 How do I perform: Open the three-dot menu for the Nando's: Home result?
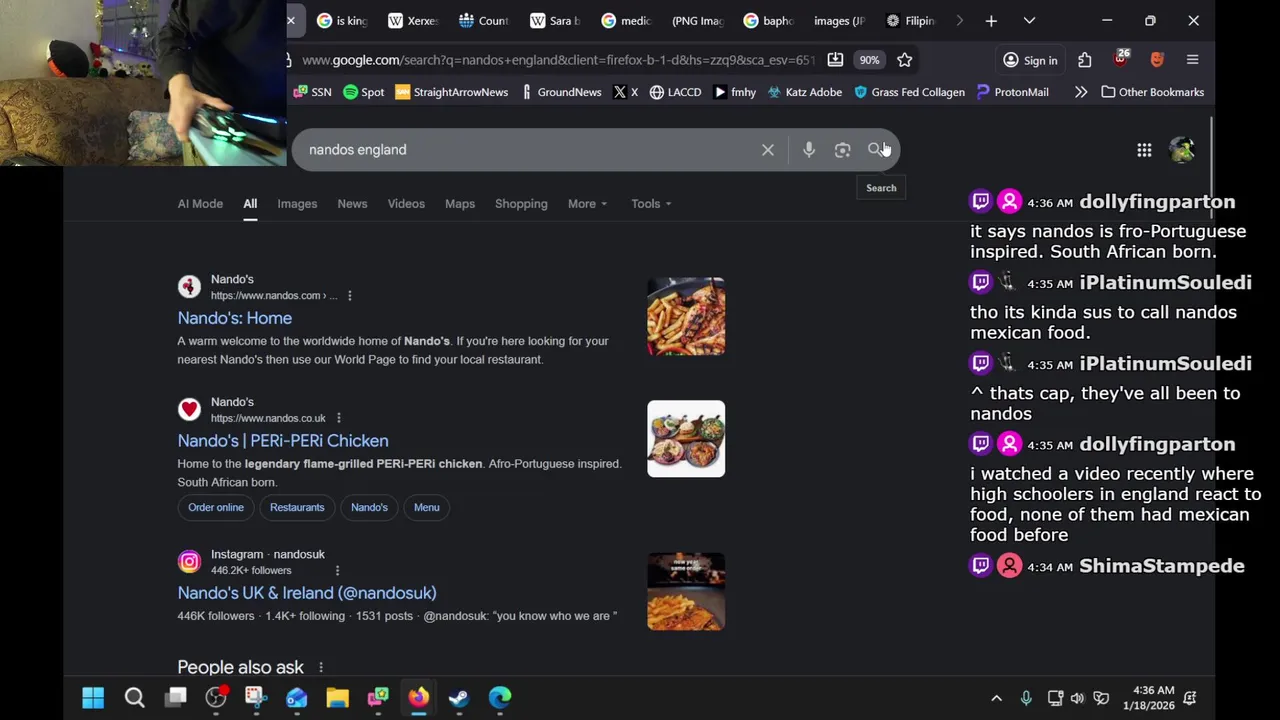349,296
